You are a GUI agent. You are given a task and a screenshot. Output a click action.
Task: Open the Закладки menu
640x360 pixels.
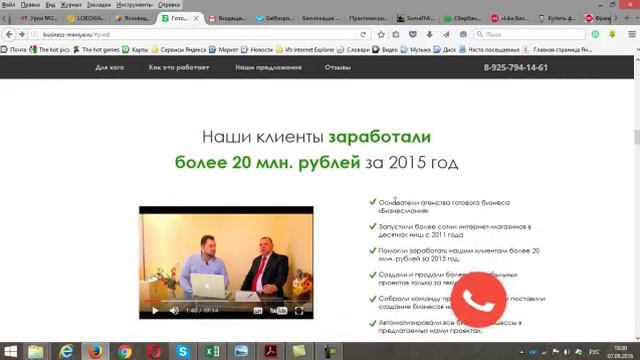coord(99,5)
